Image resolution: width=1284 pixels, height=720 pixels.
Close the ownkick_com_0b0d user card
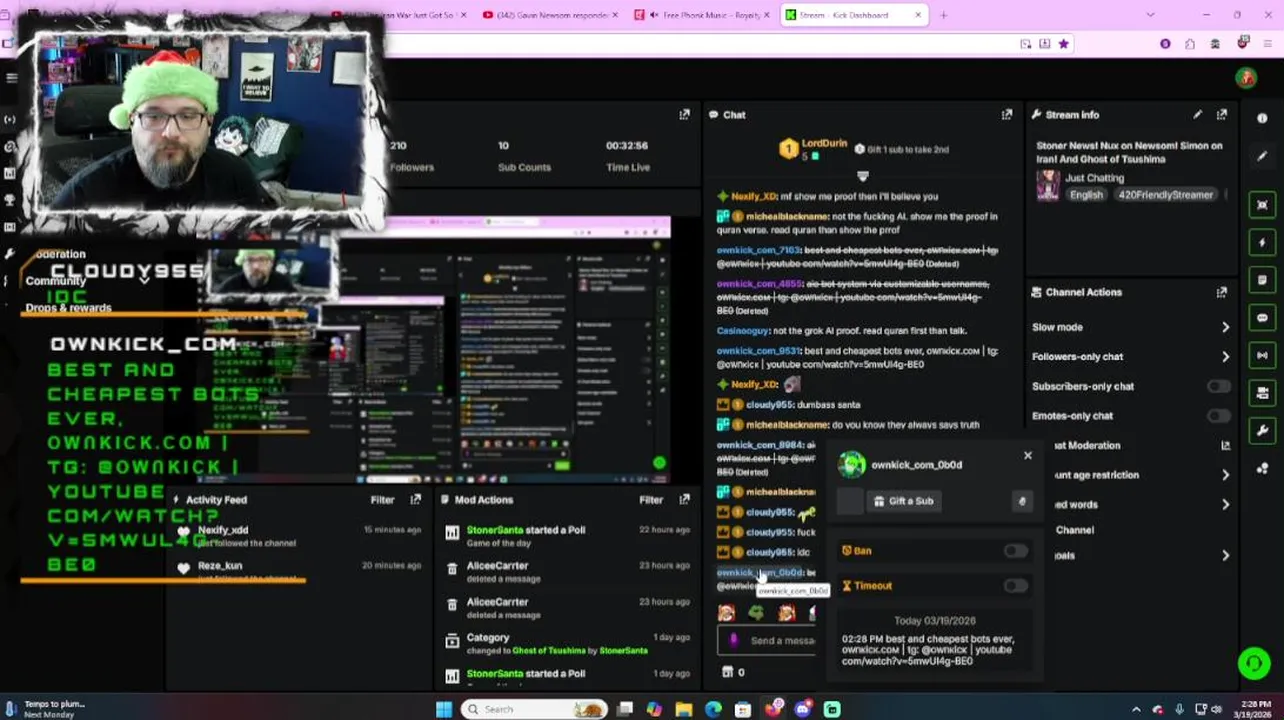coord(1027,456)
